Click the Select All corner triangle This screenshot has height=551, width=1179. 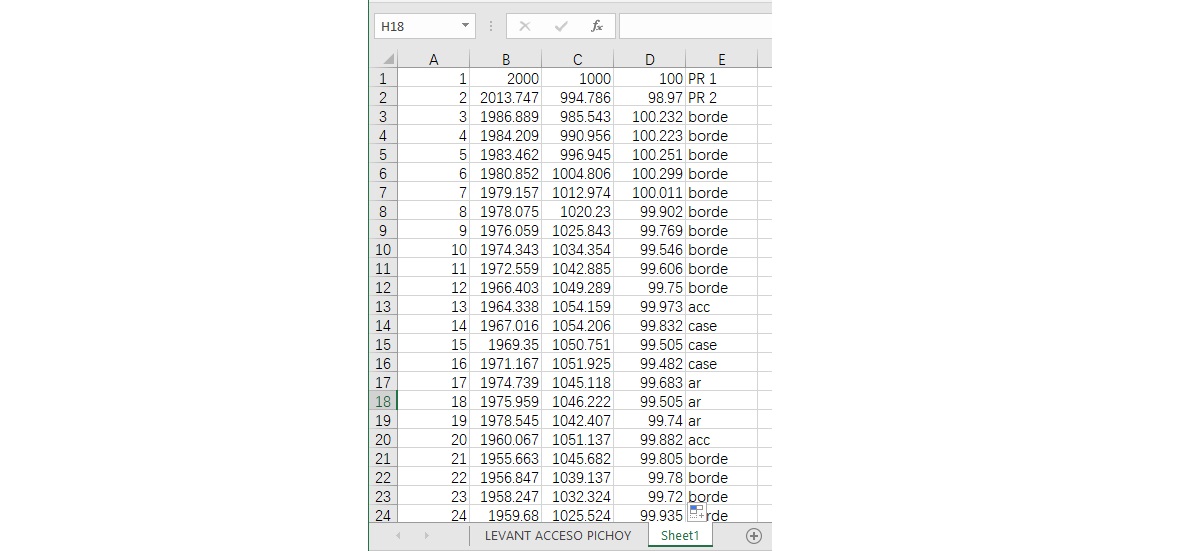[x=388, y=59]
